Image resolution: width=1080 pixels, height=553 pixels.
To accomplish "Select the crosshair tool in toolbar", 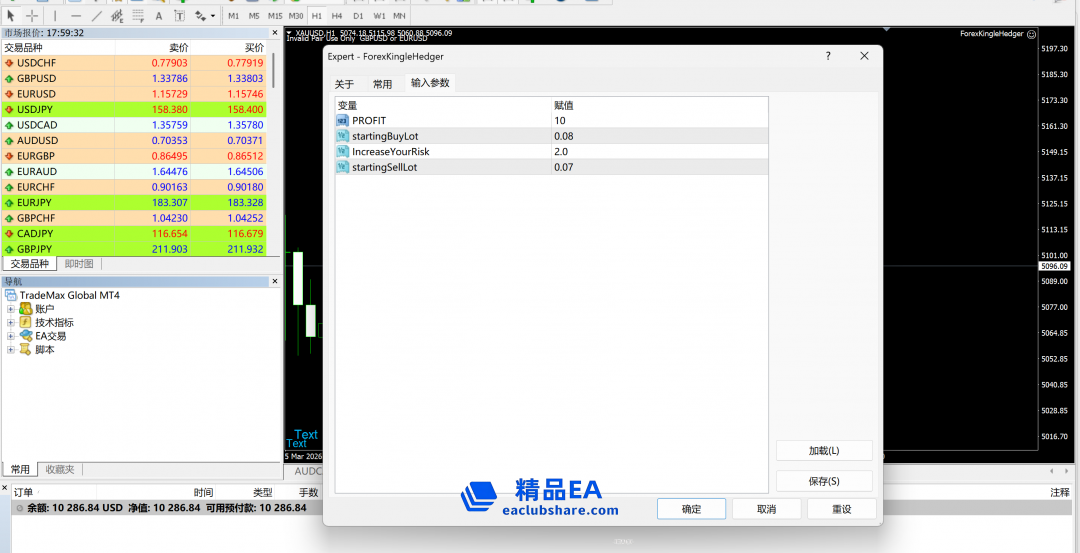I will point(32,16).
